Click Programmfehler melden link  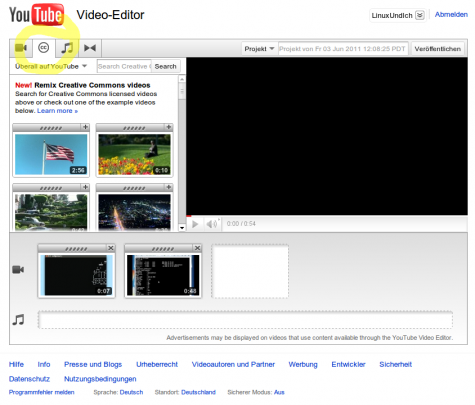click(41, 392)
